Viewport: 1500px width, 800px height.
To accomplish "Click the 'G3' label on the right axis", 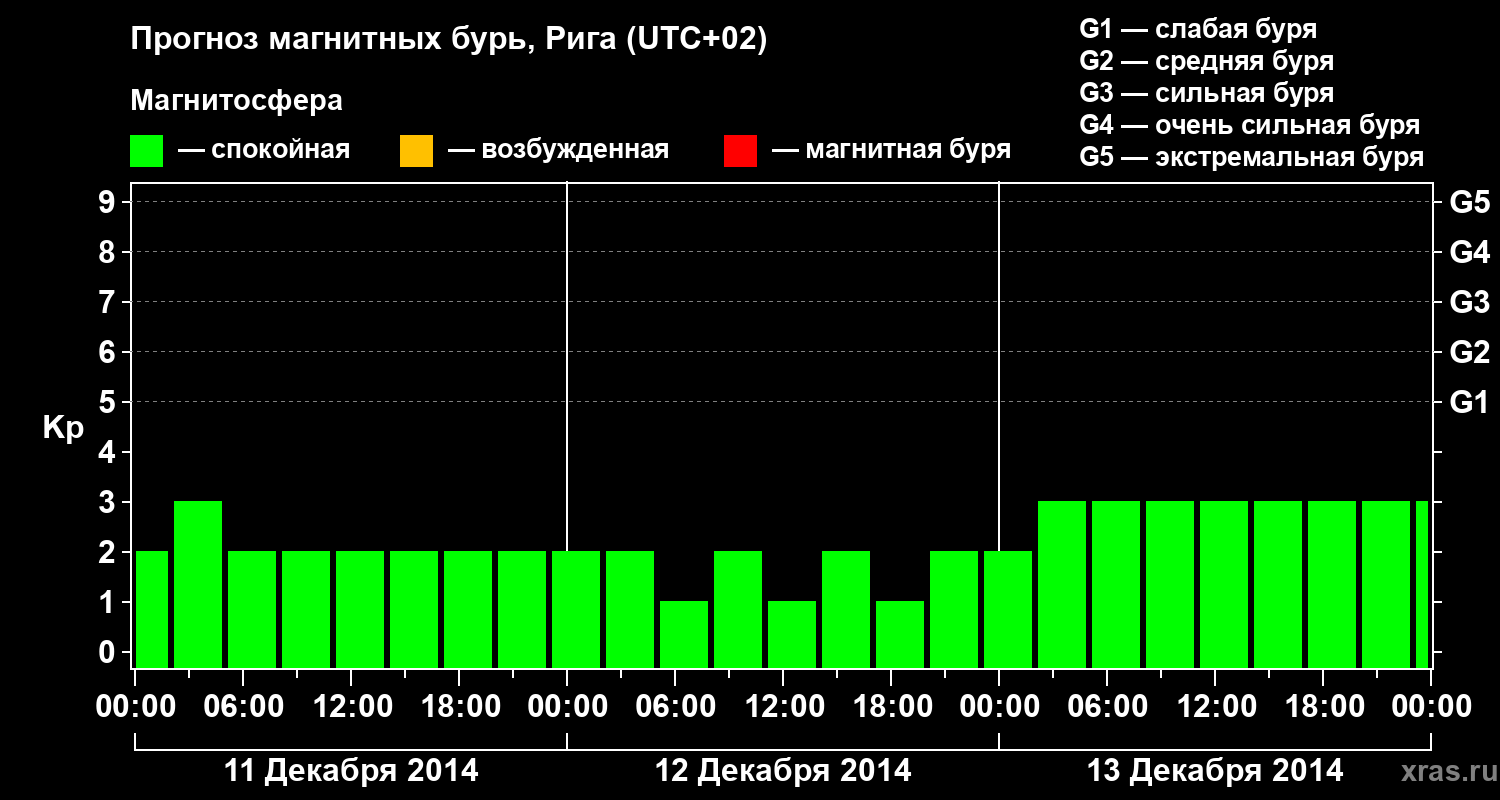I will 1470,302.
